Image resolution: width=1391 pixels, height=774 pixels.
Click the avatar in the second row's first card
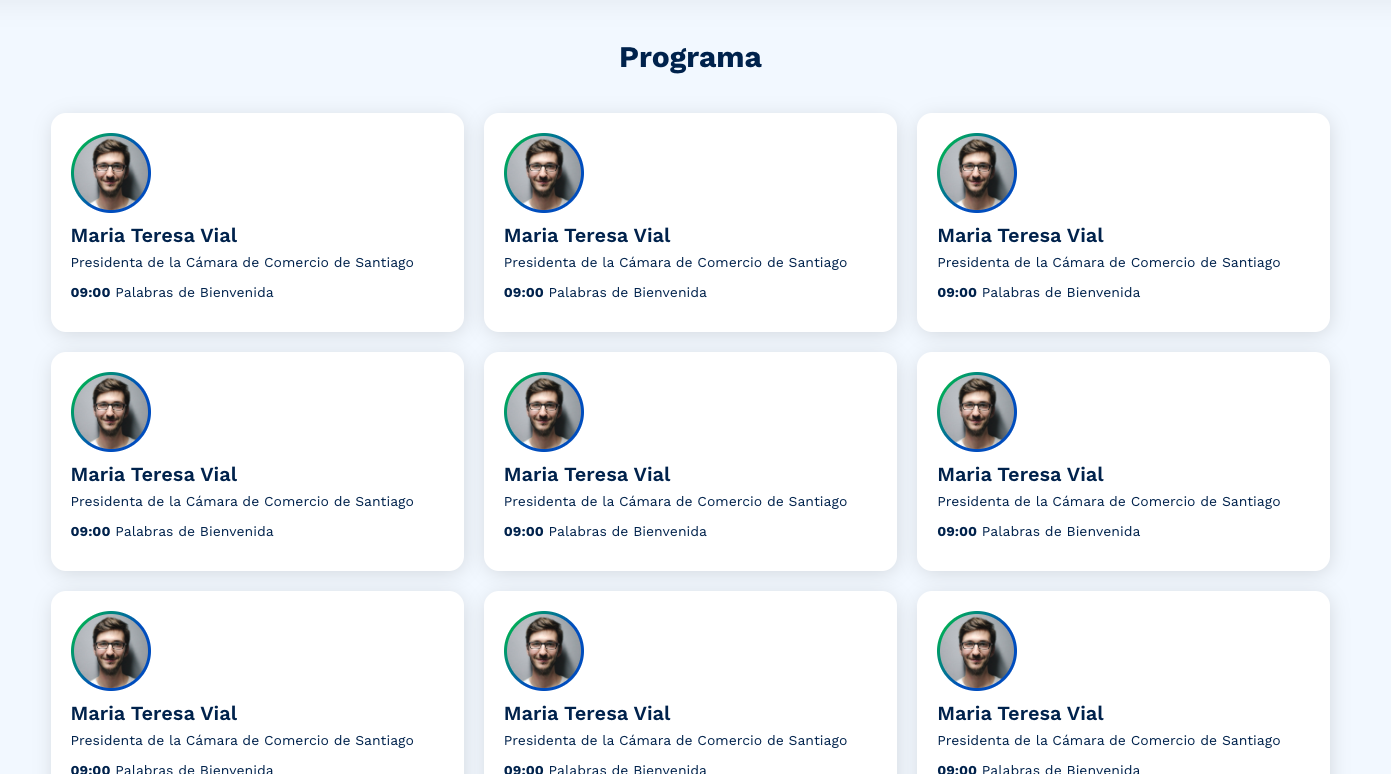111,412
